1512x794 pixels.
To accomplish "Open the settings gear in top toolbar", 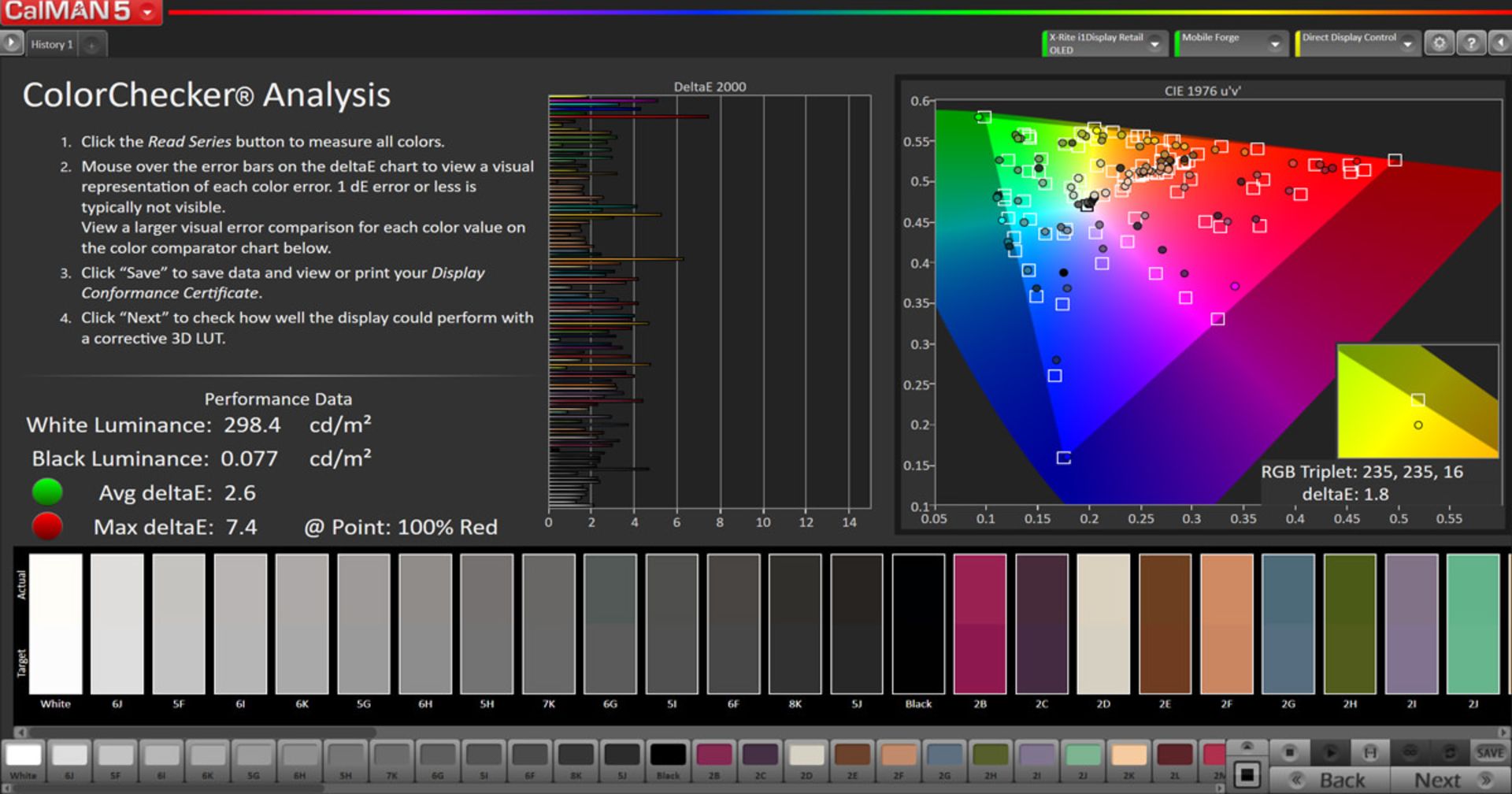I will [x=1439, y=43].
